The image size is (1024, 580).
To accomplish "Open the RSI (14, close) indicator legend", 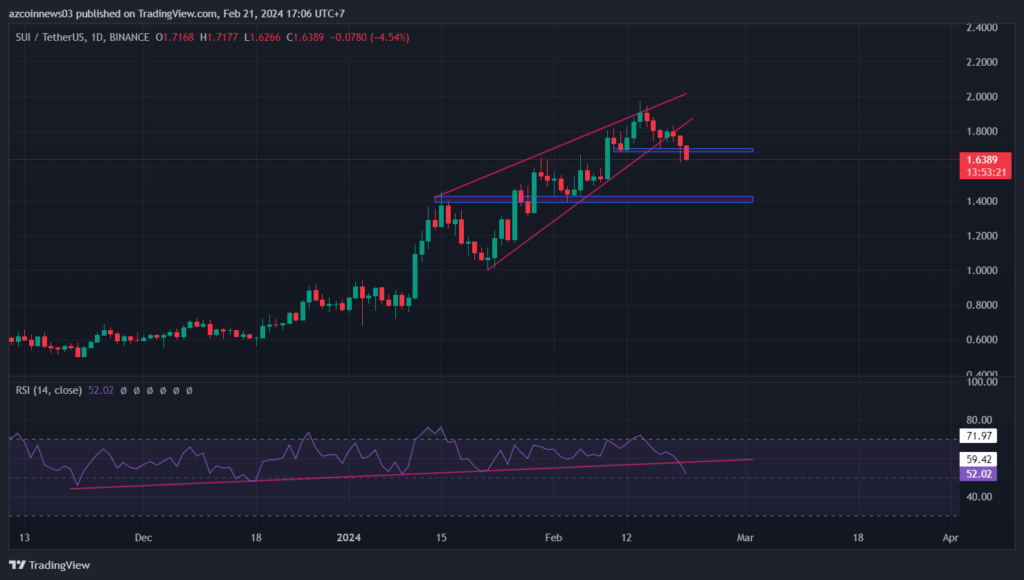I will point(50,390).
